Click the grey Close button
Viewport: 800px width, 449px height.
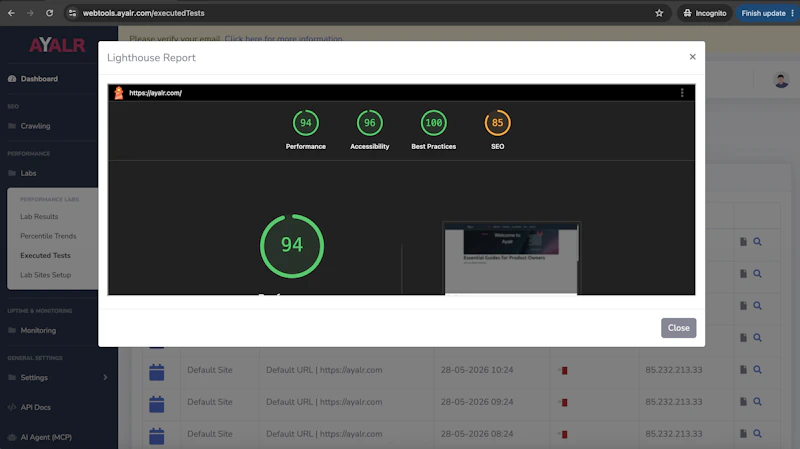click(679, 328)
